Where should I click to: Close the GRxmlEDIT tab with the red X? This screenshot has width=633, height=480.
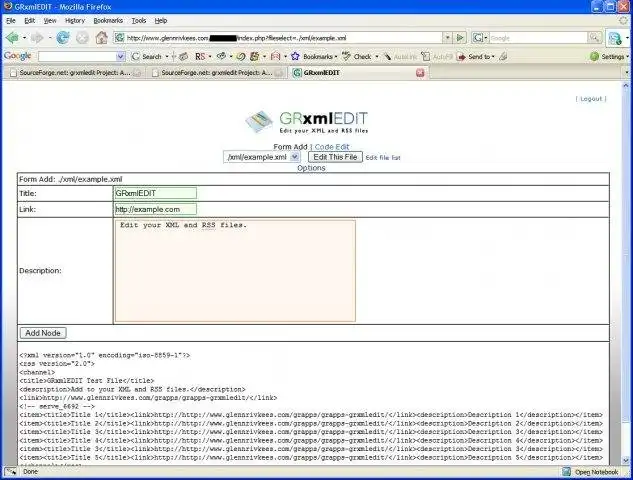click(420, 73)
